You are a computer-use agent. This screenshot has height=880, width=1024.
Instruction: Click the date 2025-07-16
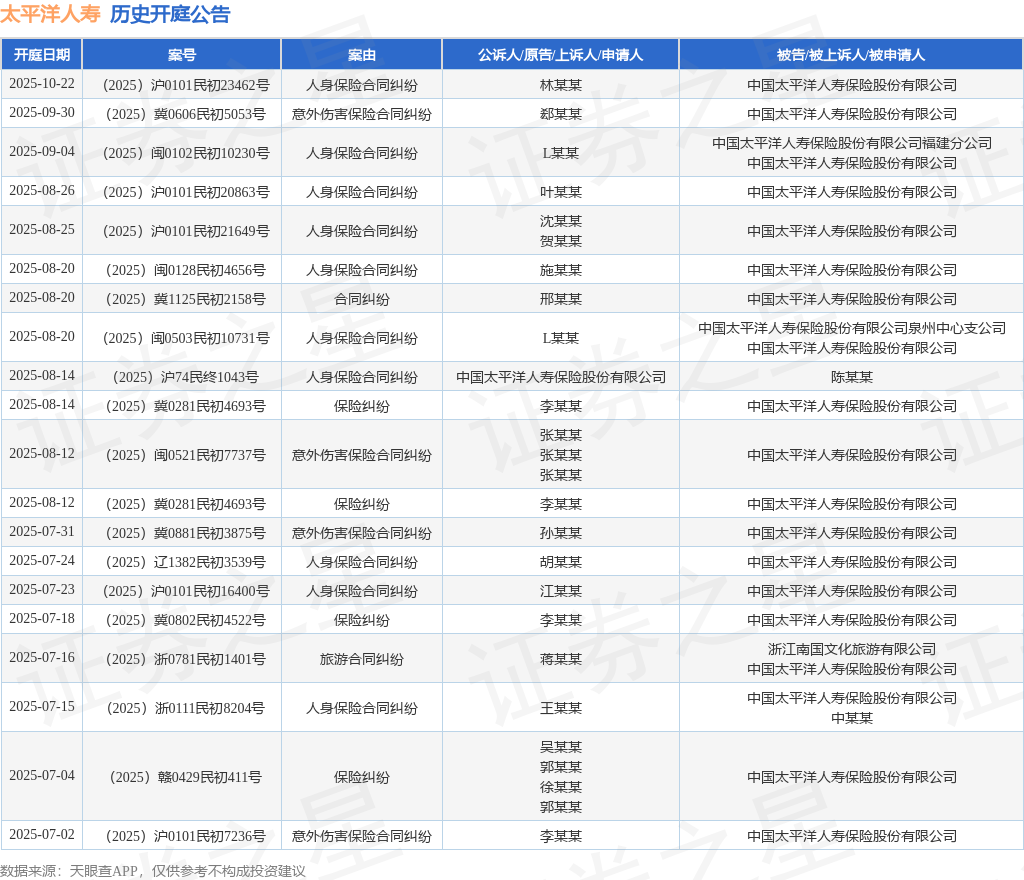click(x=42, y=657)
